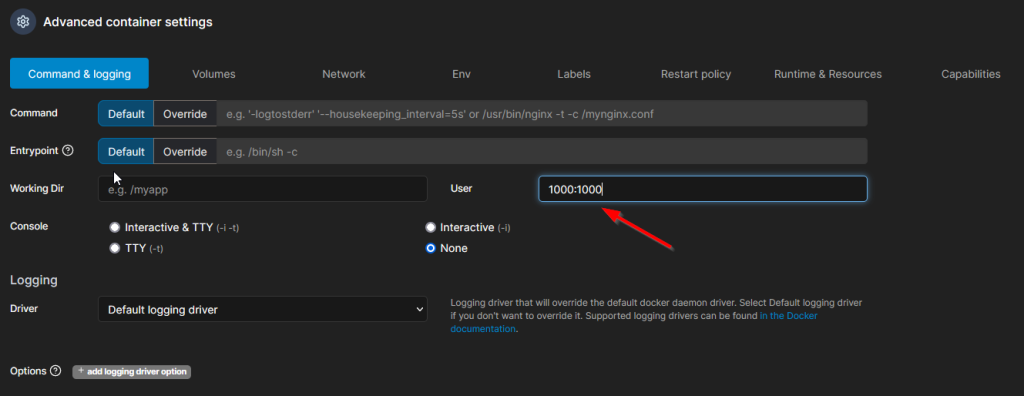Image resolution: width=1024 pixels, height=396 pixels.
Task: Click the Driver label
Action: pos(24,307)
